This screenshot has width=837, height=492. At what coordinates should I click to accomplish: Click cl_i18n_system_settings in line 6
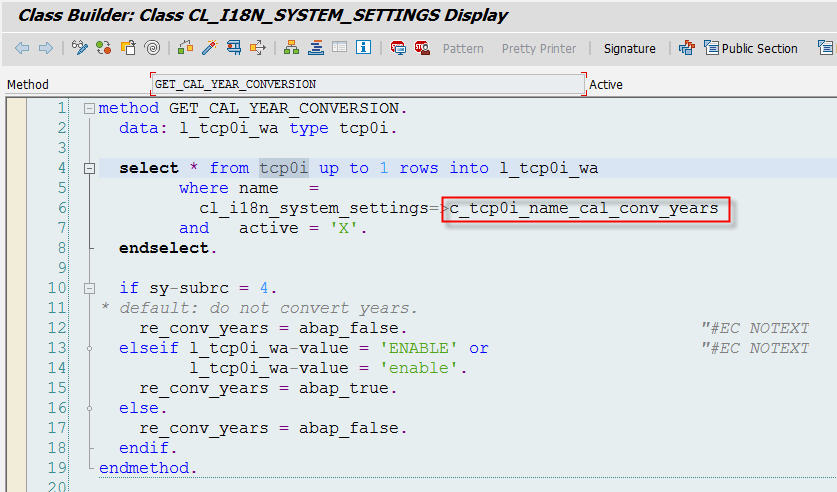click(314, 208)
